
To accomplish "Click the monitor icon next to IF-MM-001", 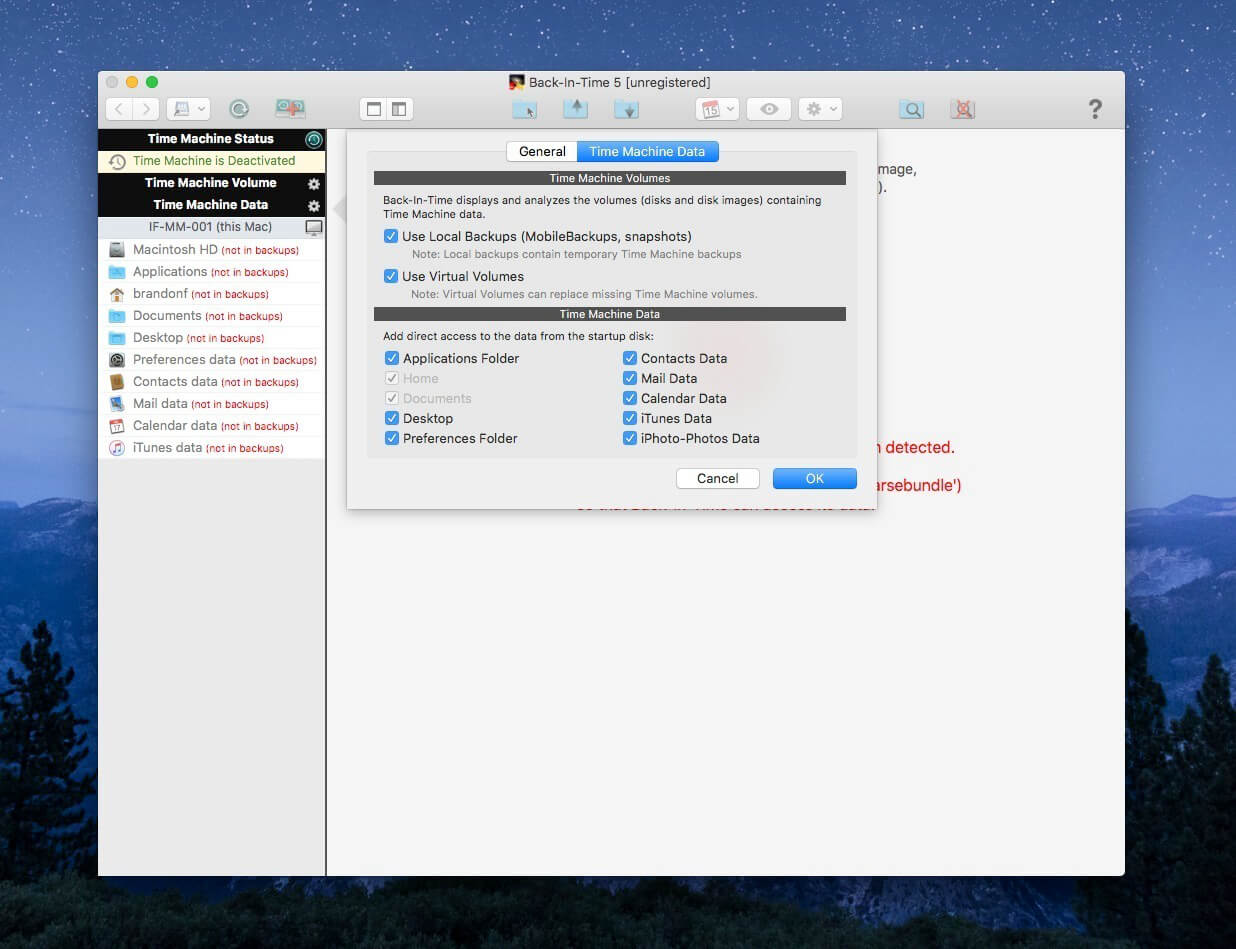I will click(314, 227).
